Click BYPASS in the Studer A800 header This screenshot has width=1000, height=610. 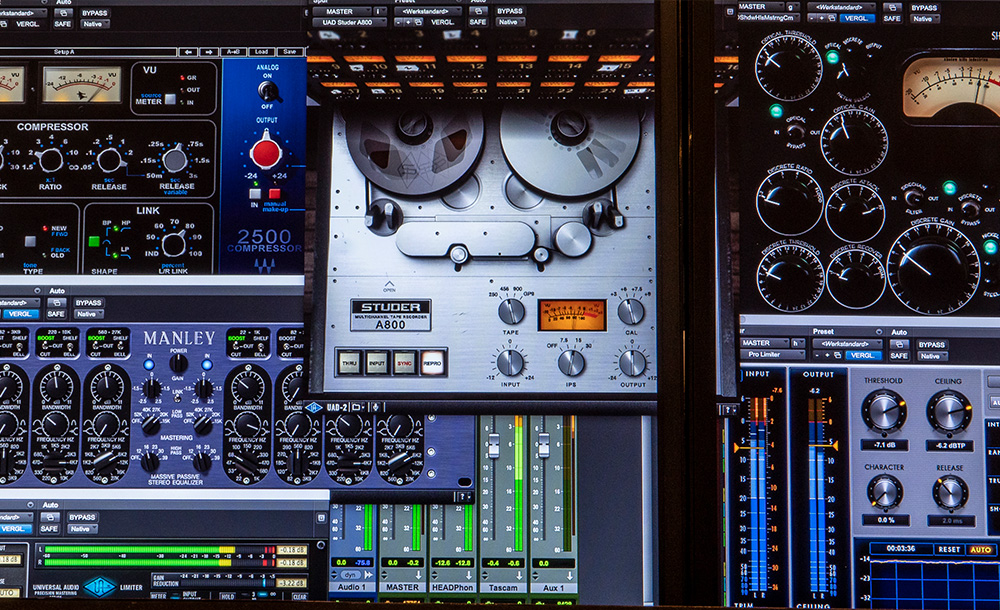(510, 11)
